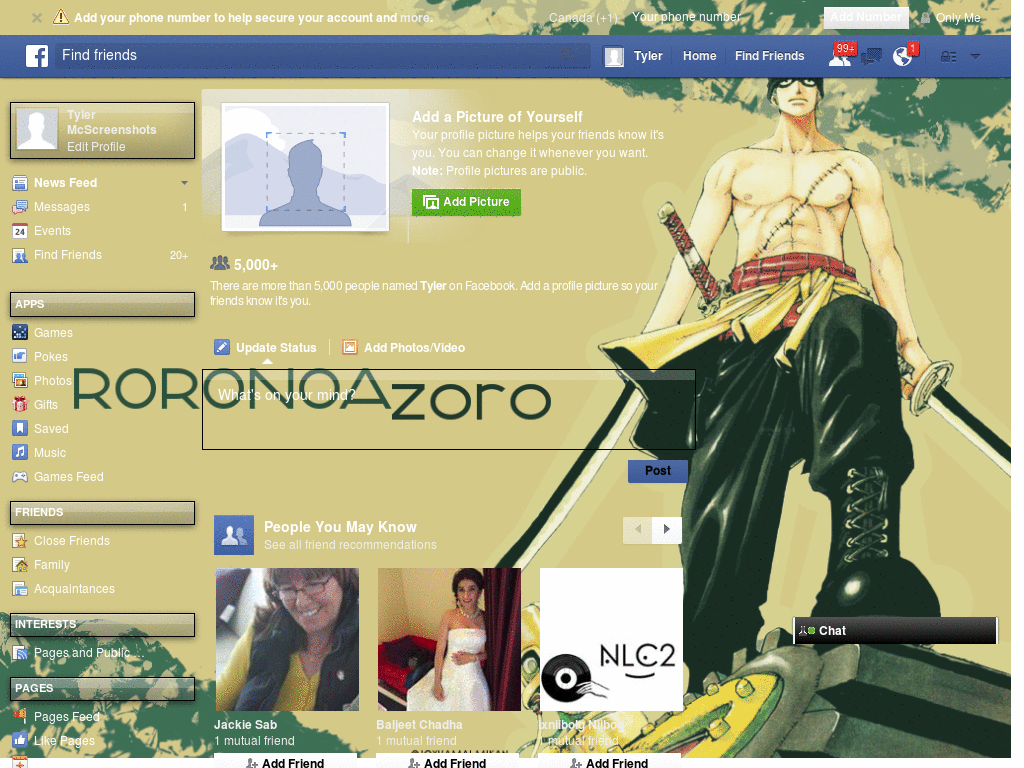Viewport: 1024px width, 768px height.
Task: Open Music in the Apps list
Action: pyautogui.click(x=49, y=453)
